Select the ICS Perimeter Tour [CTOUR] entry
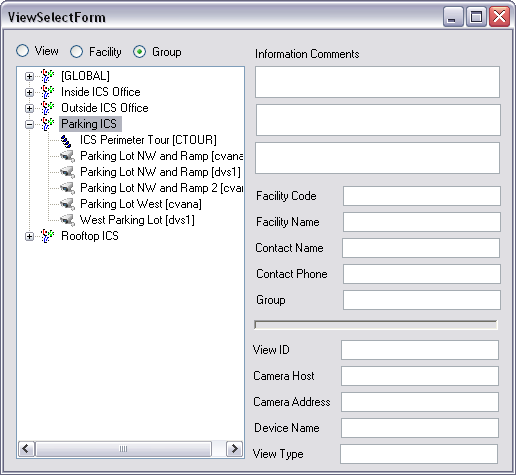Screen dimensions: 516x475 click(x=148, y=140)
